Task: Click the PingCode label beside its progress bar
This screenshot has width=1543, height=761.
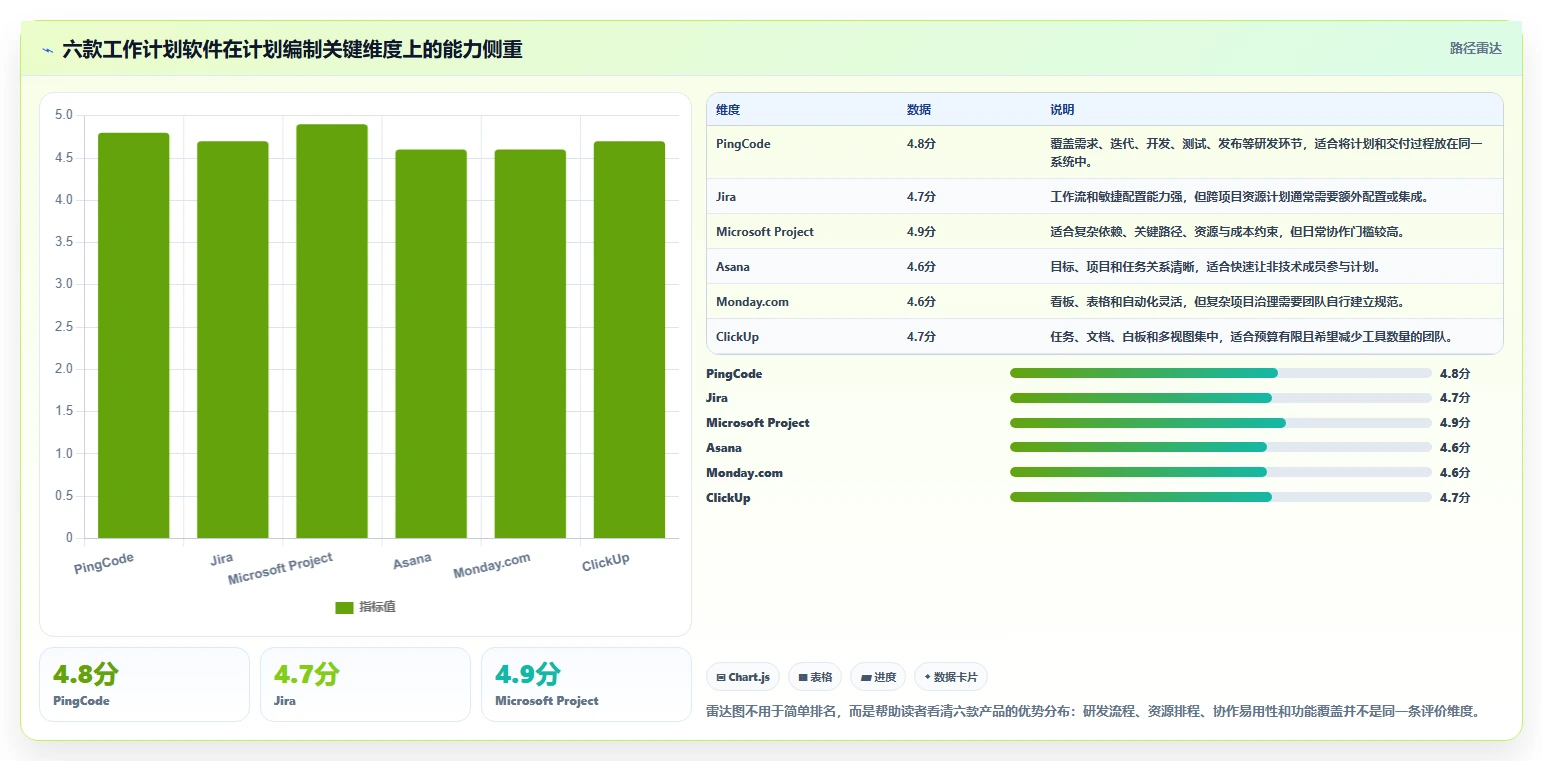Action: pos(734,374)
